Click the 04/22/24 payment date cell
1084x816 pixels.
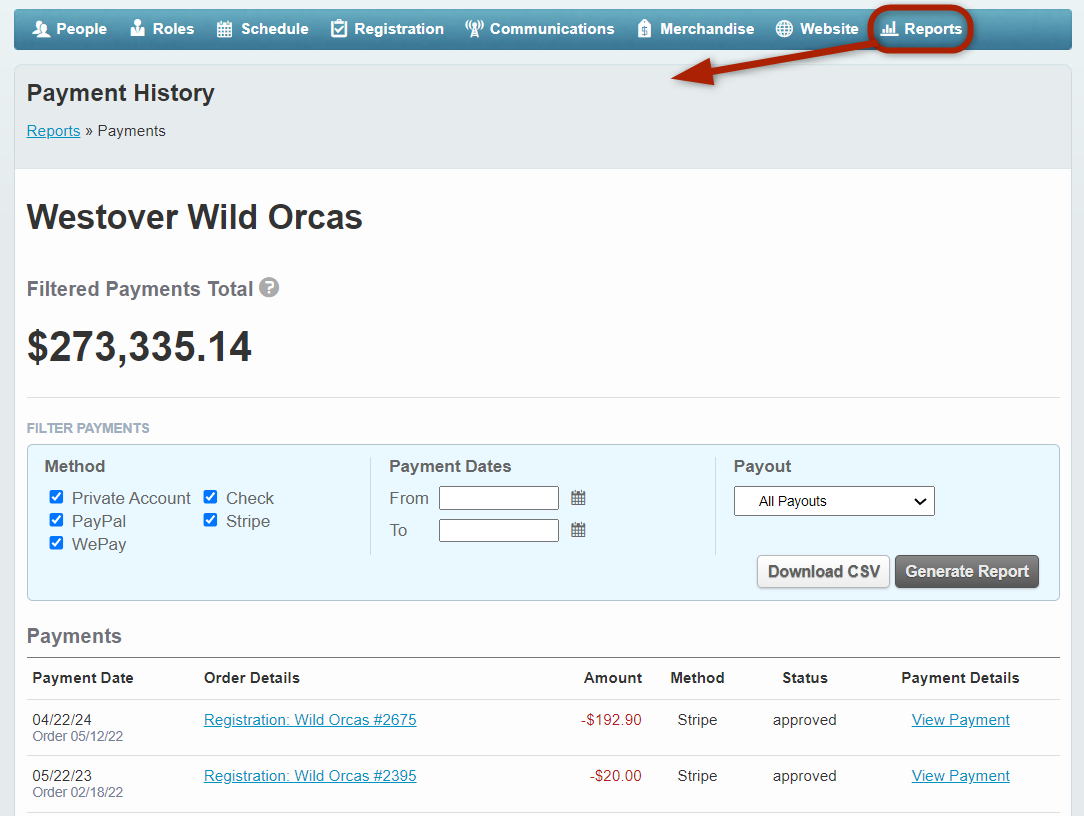pyautogui.click(x=62, y=720)
